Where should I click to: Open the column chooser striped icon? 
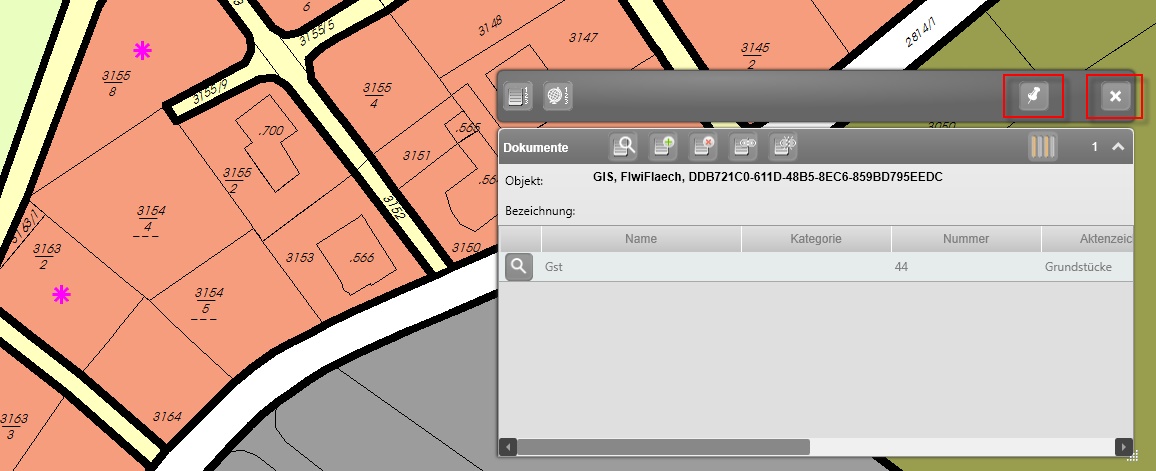coord(1042,147)
